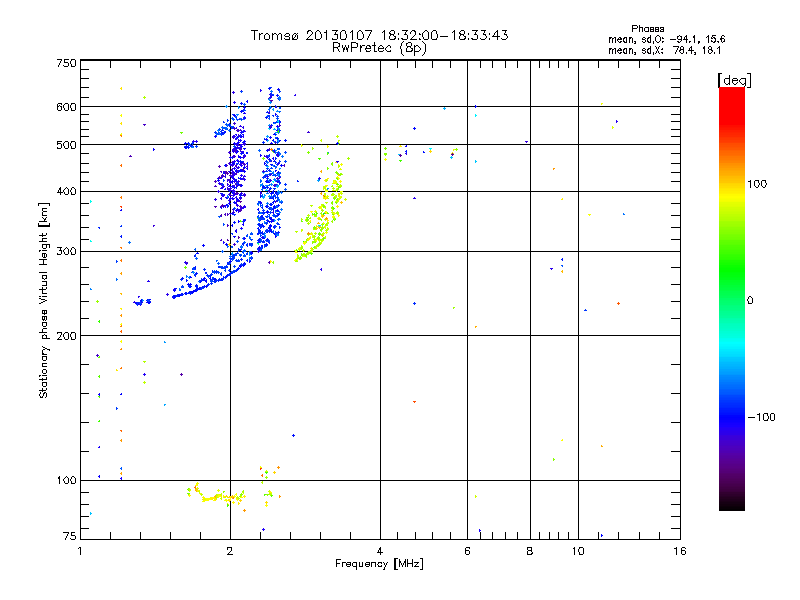Click the 'Phases' heading above the statistics

tap(647, 29)
